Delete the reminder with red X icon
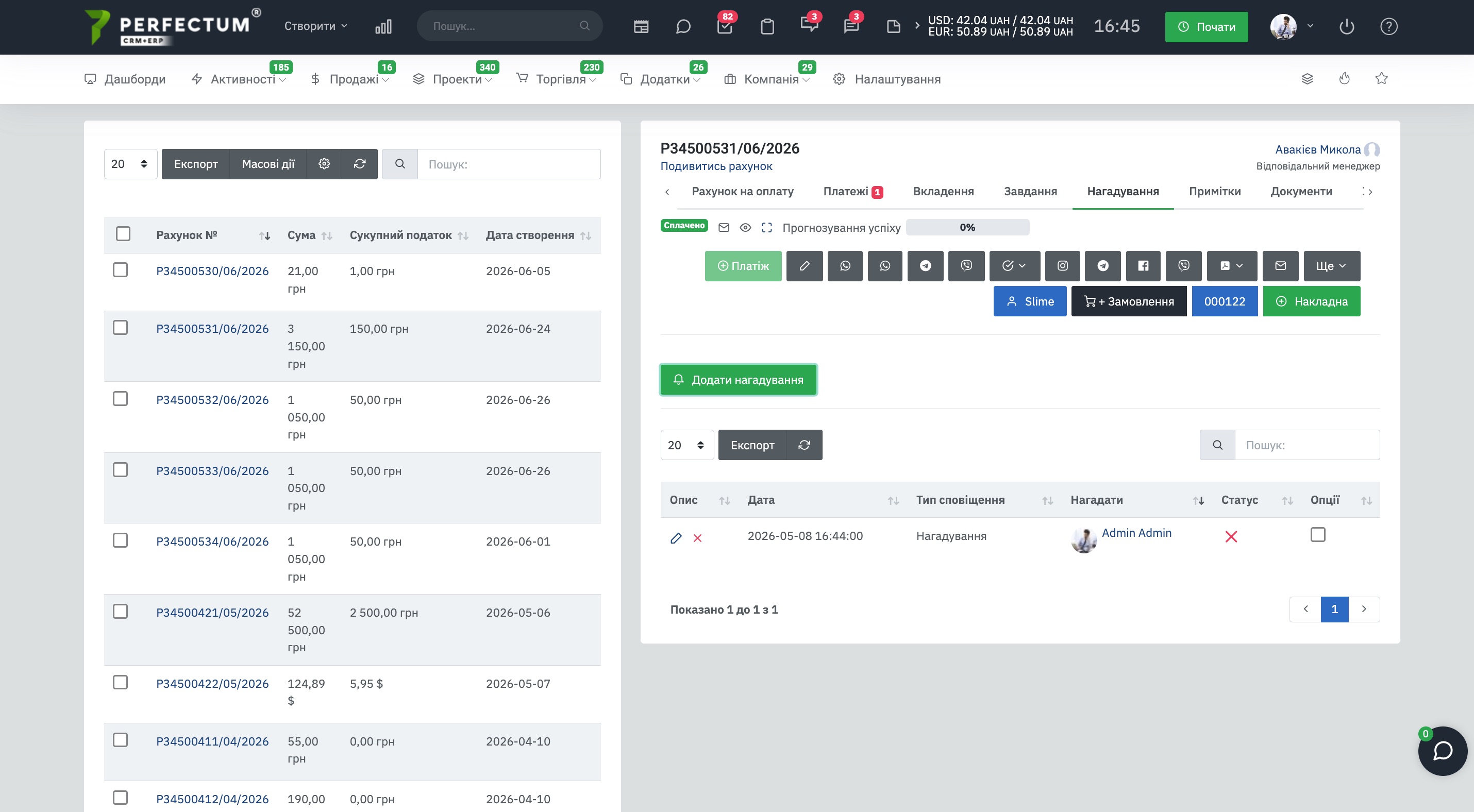This screenshot has width=1474, height=812. point(697,537)
